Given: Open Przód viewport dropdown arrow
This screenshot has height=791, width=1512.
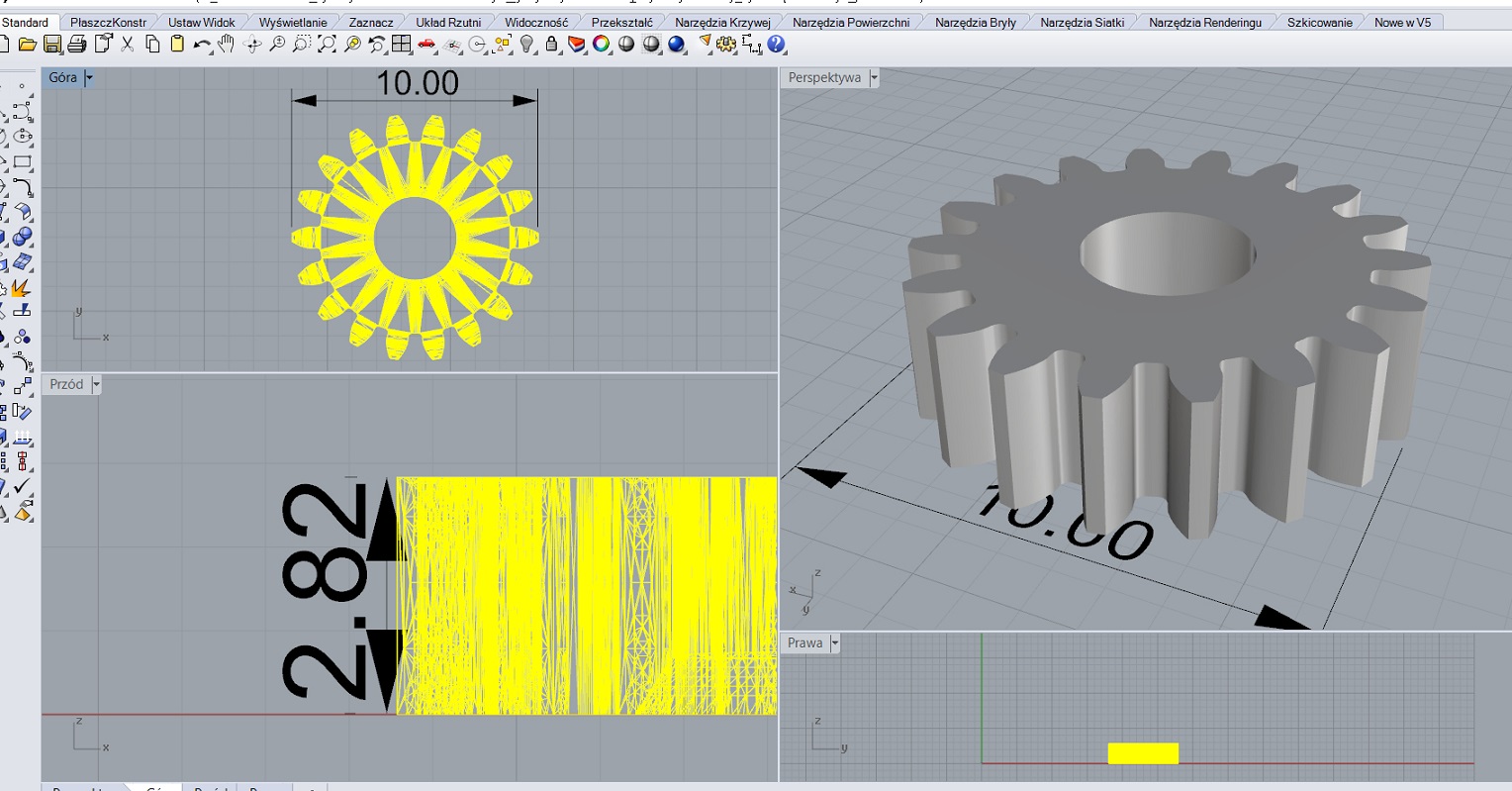Looking at the screenshot, I should tap(96, 384).
